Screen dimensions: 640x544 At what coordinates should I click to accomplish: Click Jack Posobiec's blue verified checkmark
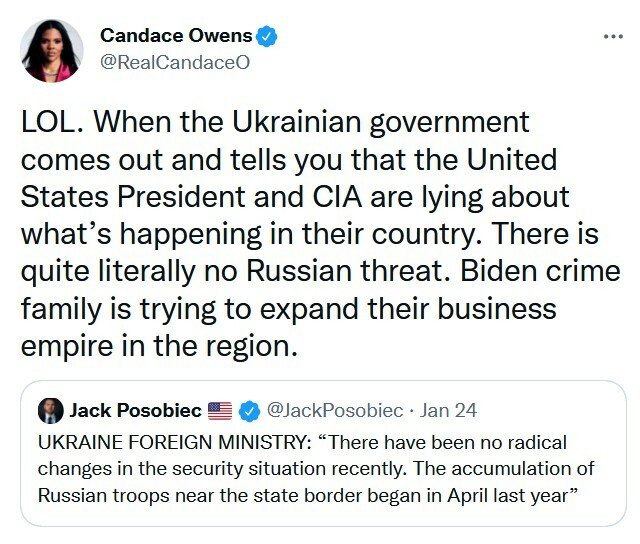point(246,410)
